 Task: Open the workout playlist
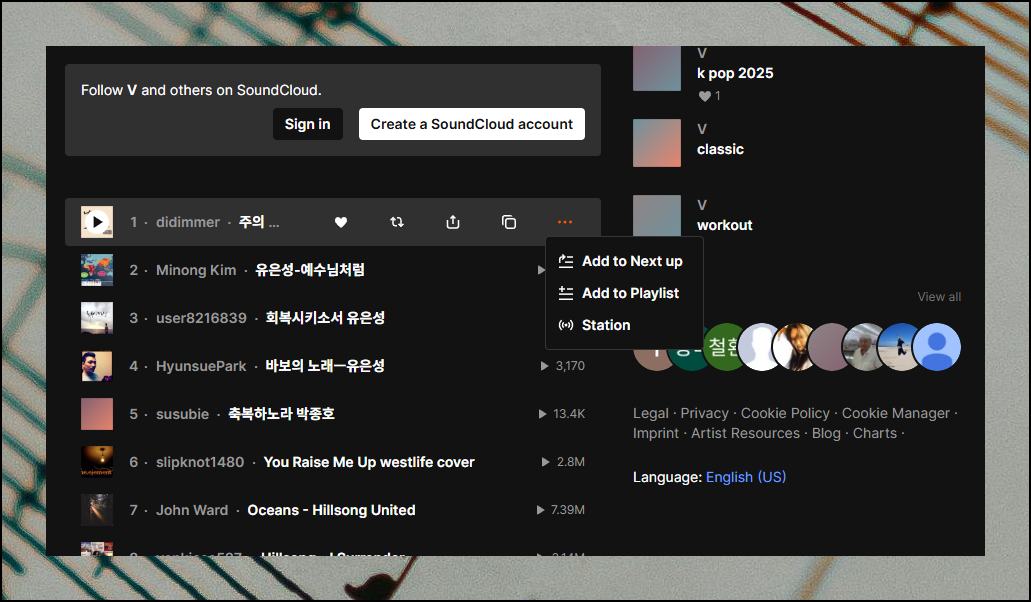click(724, 225)
